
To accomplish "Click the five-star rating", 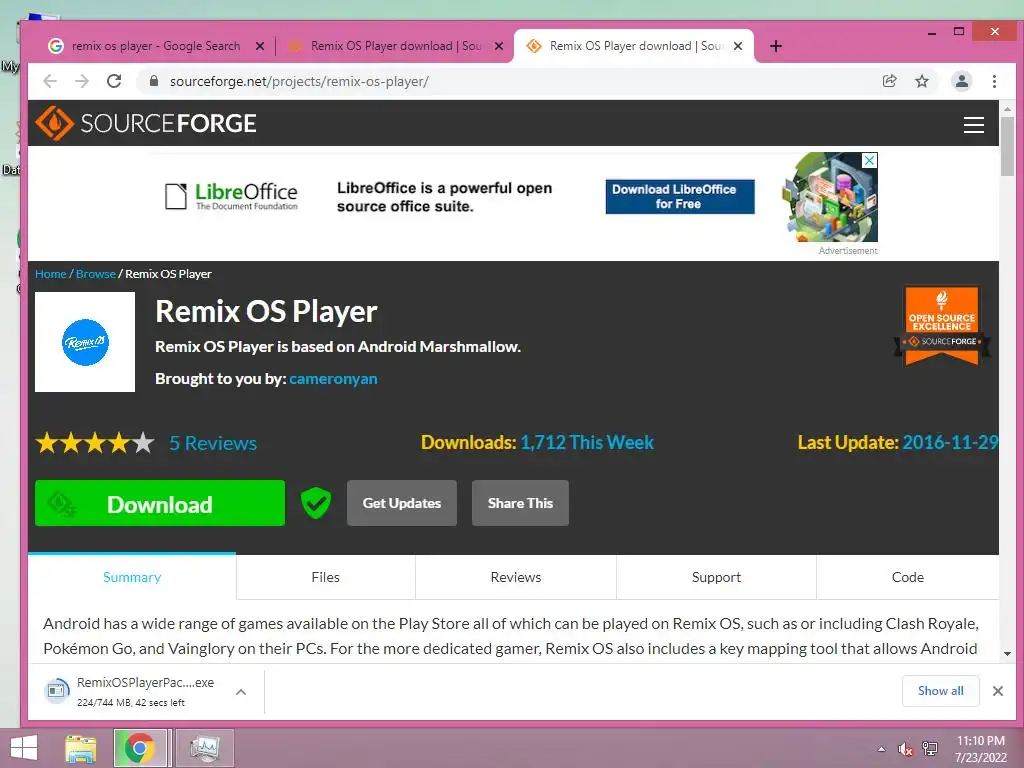I will [95, 443].
